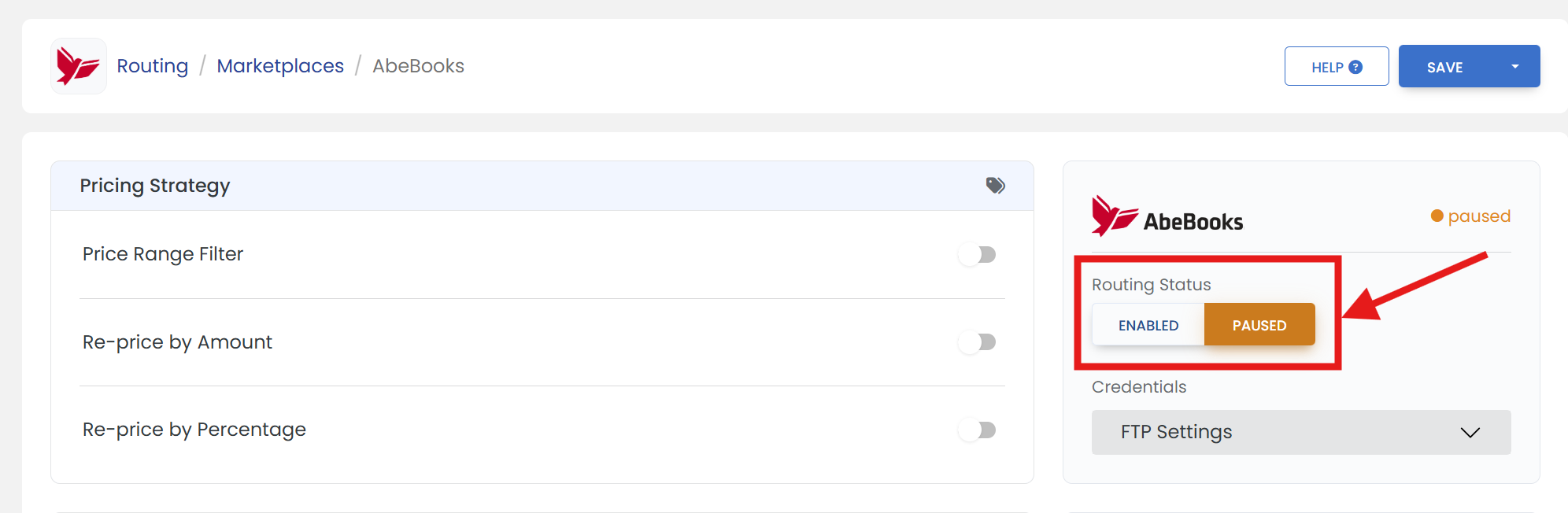1568x513 pixels.
Task: Enable the Re-price by Amount switch
Action: click(977, 341)
